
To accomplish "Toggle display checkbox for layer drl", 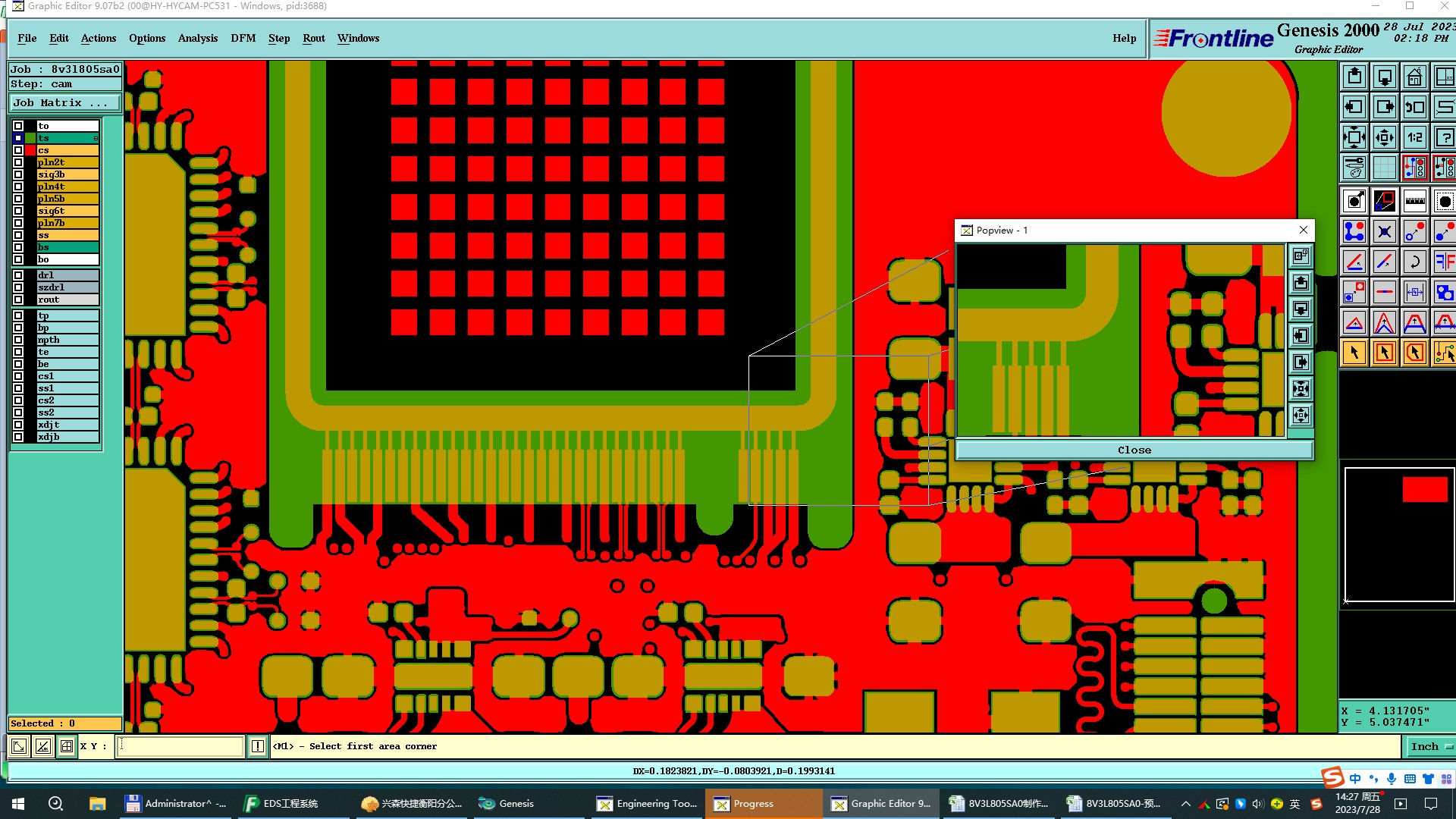I will tap(18, 275).
